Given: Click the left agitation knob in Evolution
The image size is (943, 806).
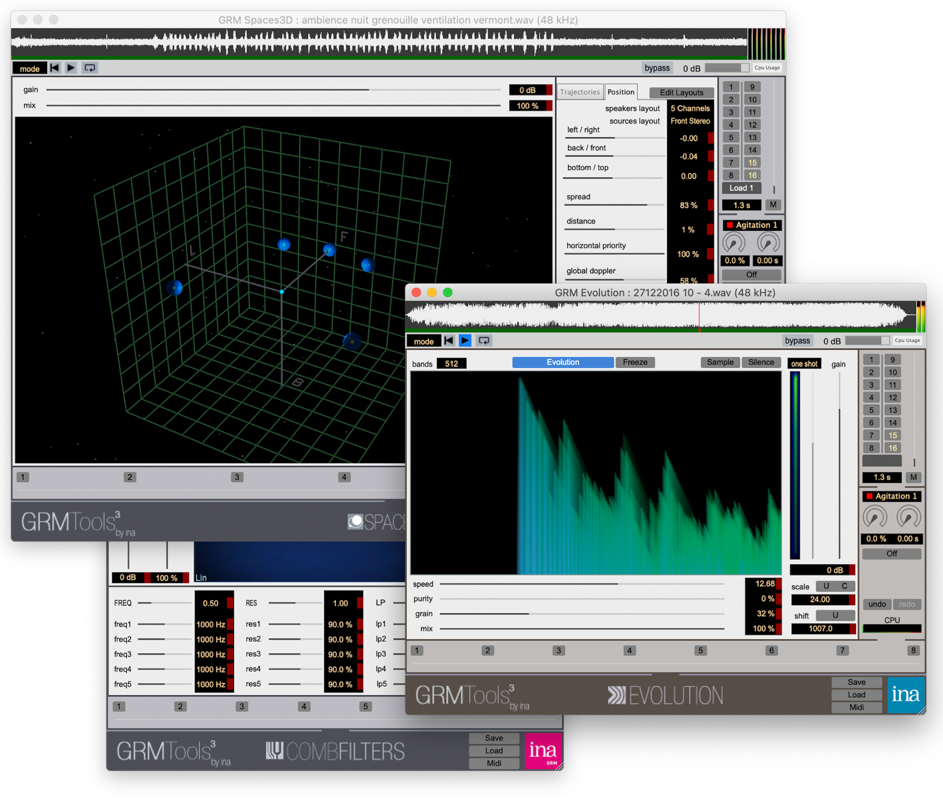Looking at the screenshot, I should pos(874,517).
